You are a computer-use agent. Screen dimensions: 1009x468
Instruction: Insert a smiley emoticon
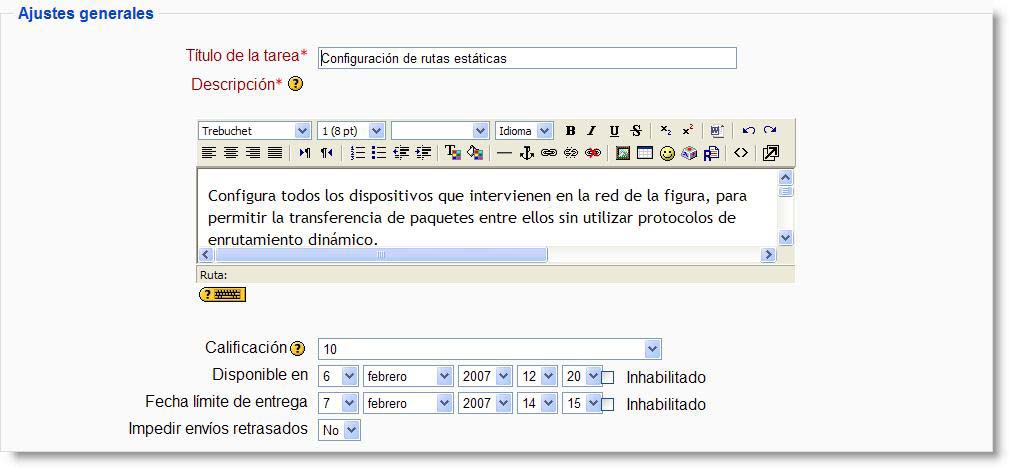(667, 153)
